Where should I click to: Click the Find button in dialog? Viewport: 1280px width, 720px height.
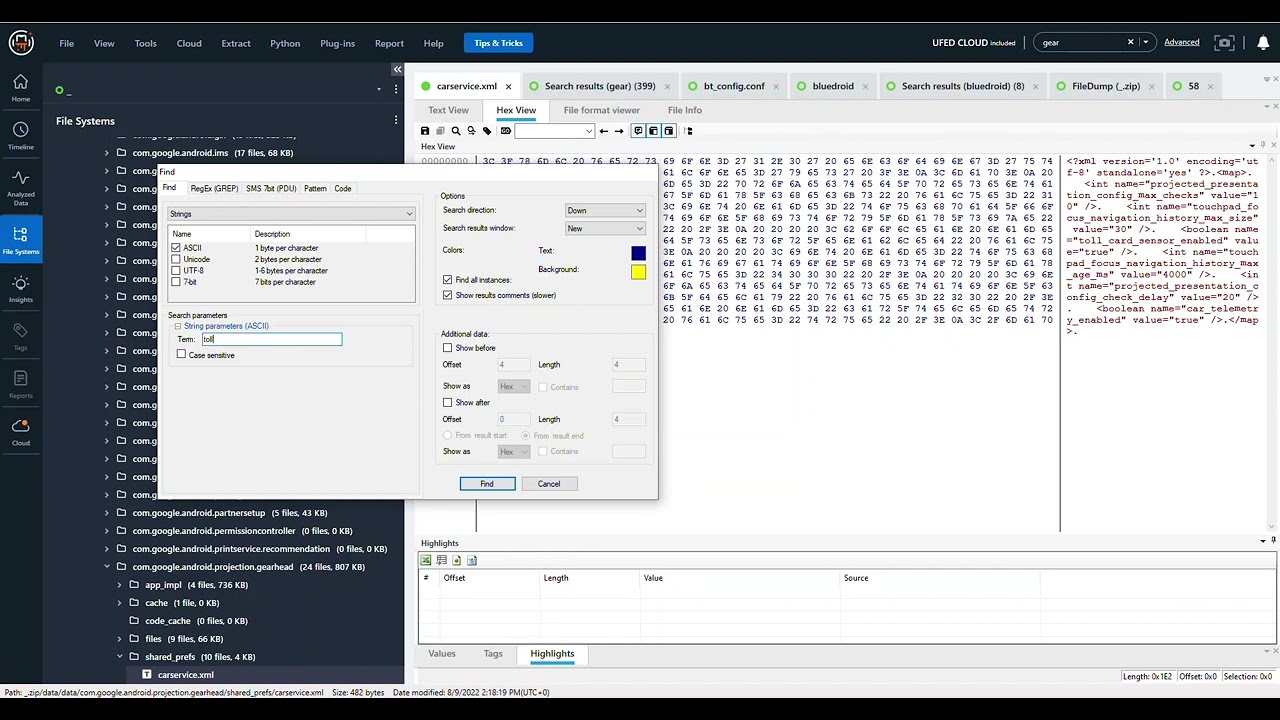click(487, 484)
